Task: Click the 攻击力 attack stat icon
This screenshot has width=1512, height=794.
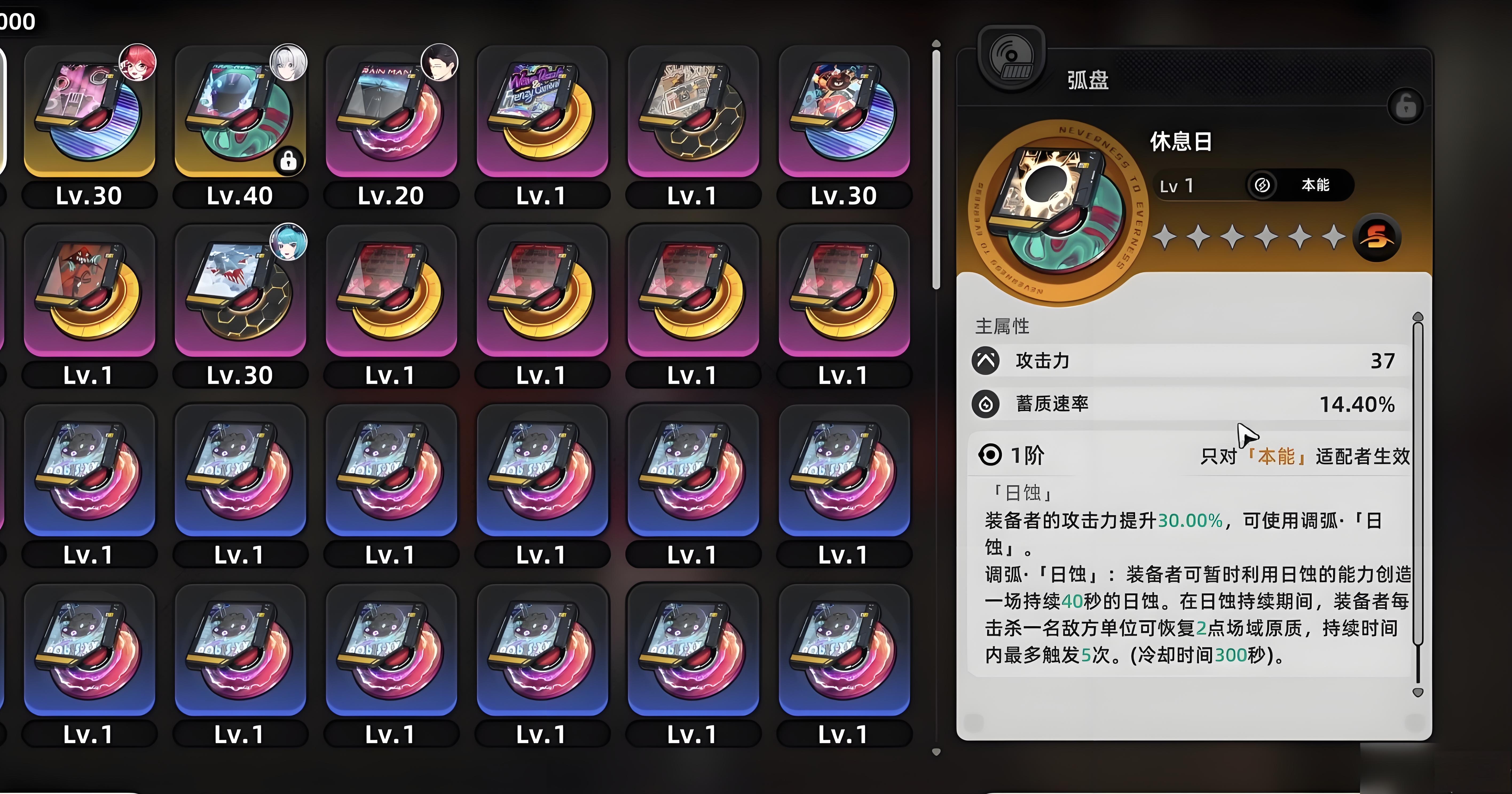Action: tap(986, 360)
